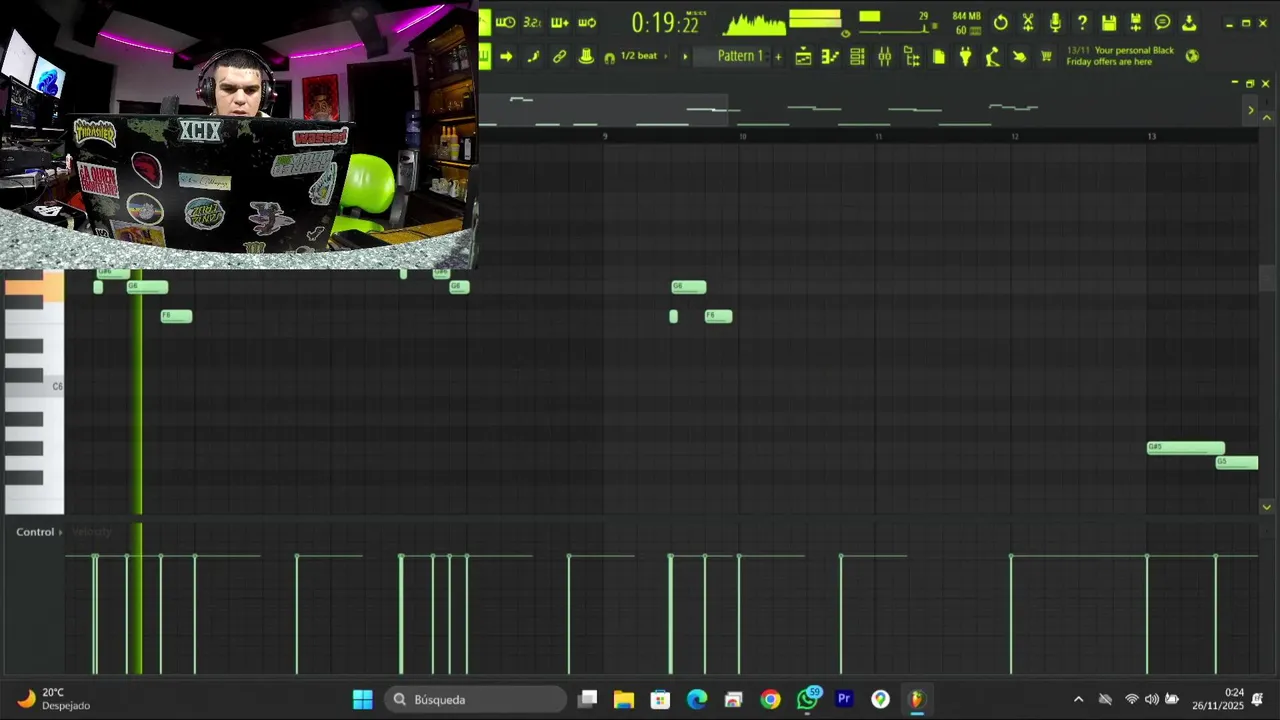Click the download content icon
The image size is (1280, 720).
click(x=1189, y=22)
